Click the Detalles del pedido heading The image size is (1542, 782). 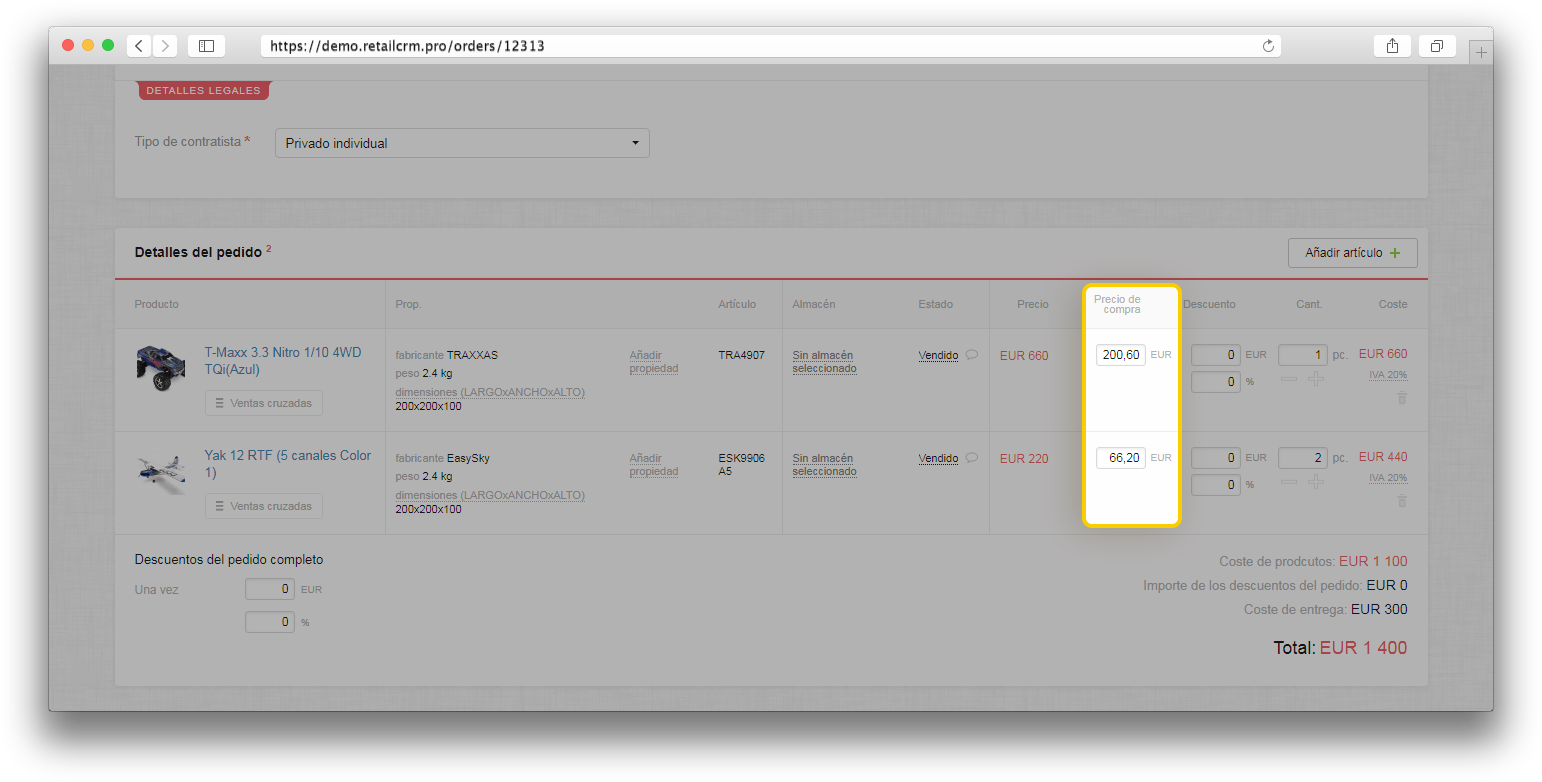(x=198, y=252)
